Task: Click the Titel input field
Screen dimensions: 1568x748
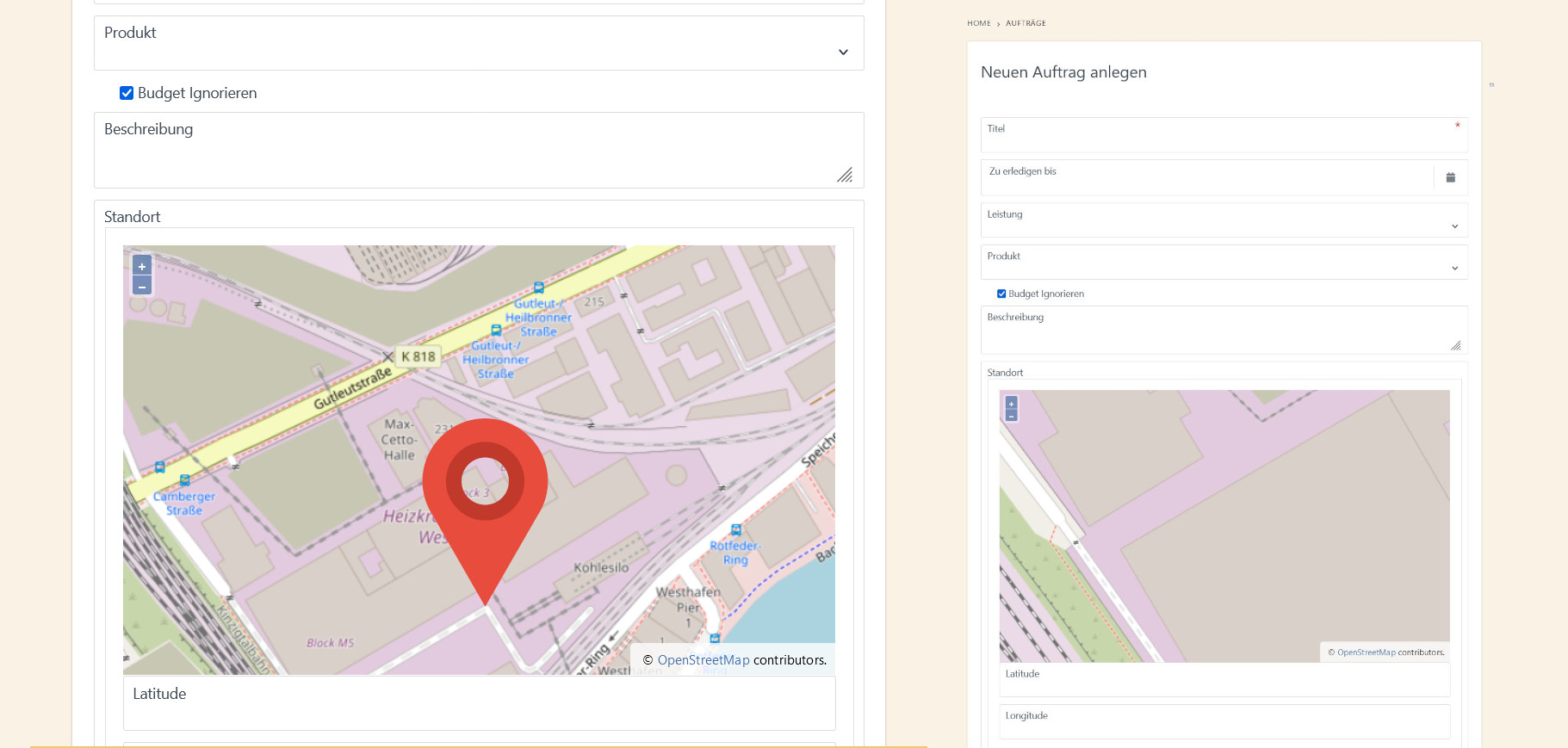Action: tap(1224, 135)
